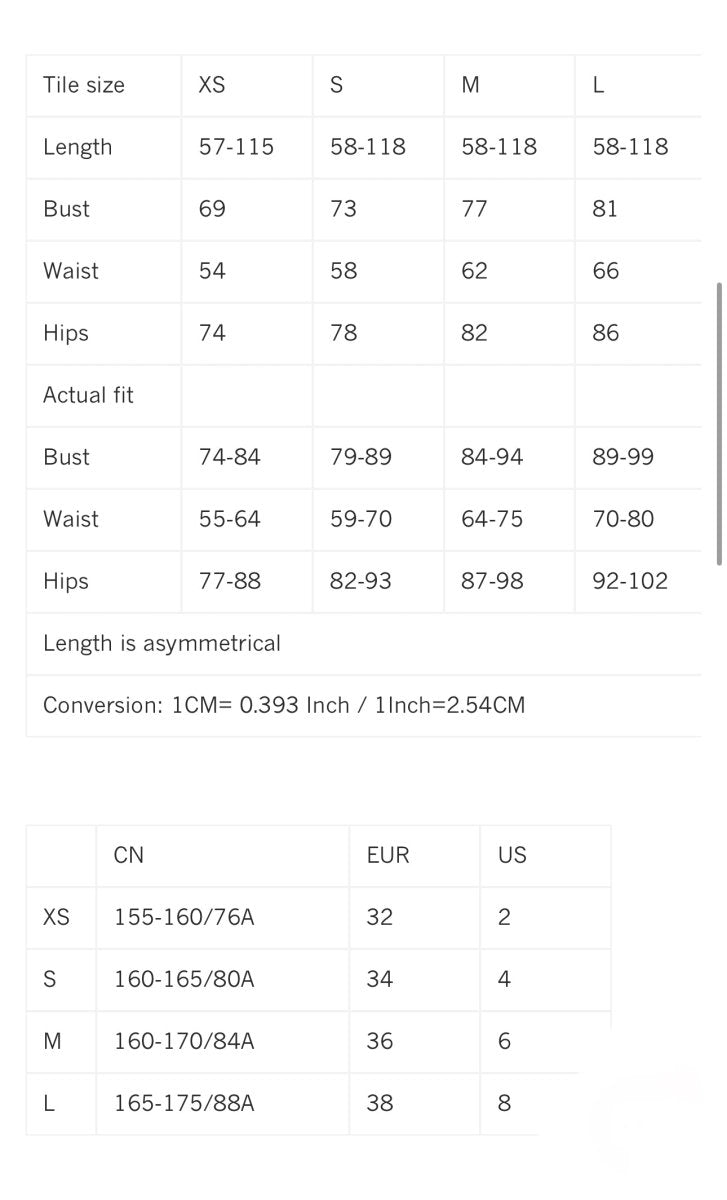Select EUR size 36 cell
The width and height of the screenshot is (727, 1200).
380,1041
